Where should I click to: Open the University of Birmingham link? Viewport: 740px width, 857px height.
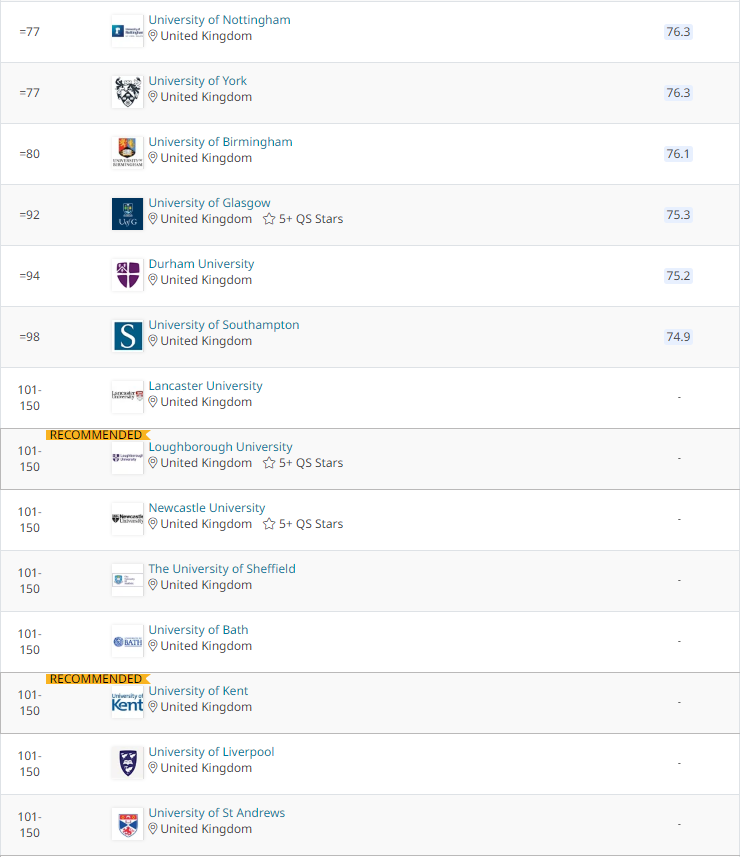[x=220, y=142]
